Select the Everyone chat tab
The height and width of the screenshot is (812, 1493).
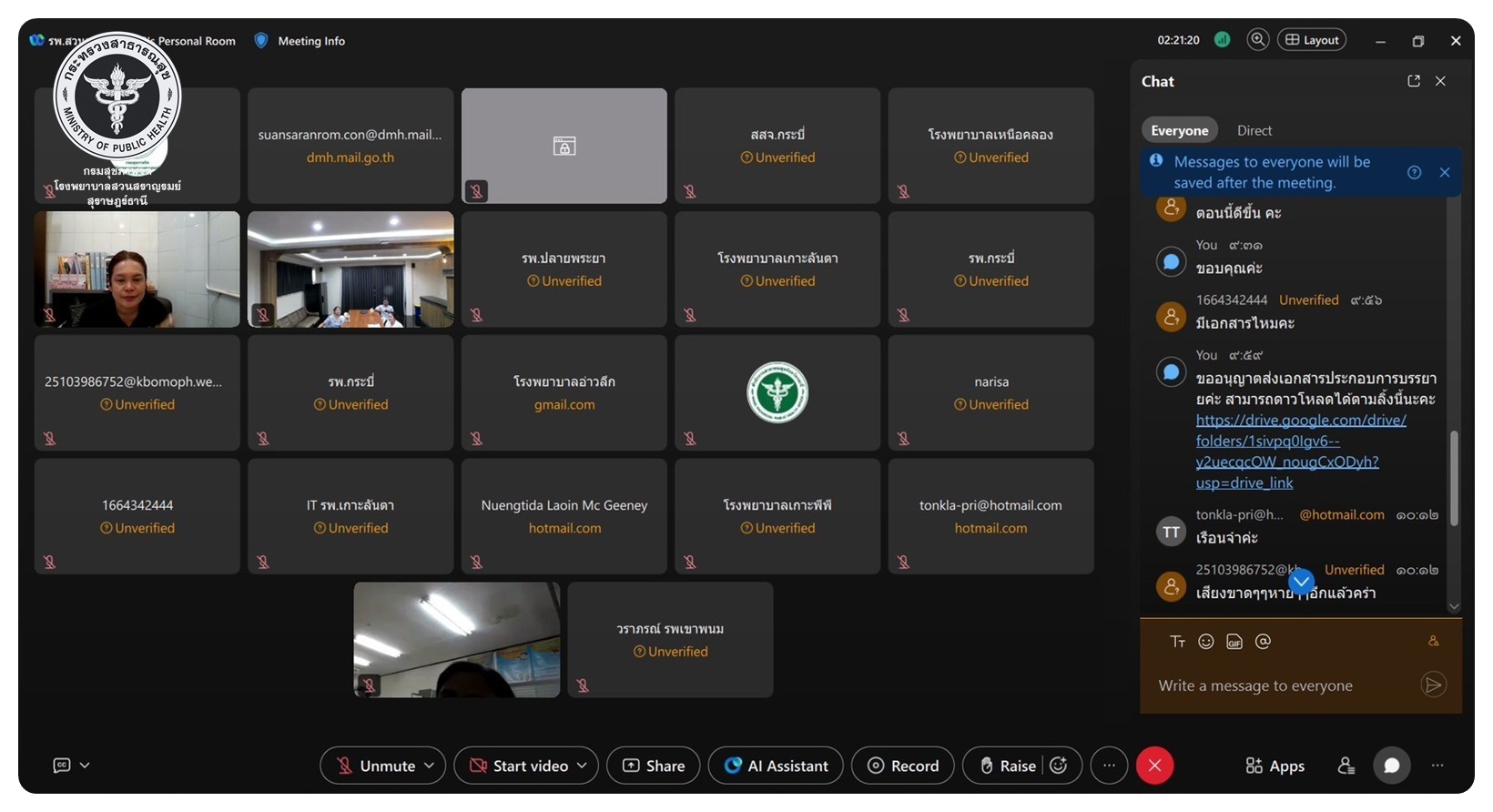tap(1179, 130)
